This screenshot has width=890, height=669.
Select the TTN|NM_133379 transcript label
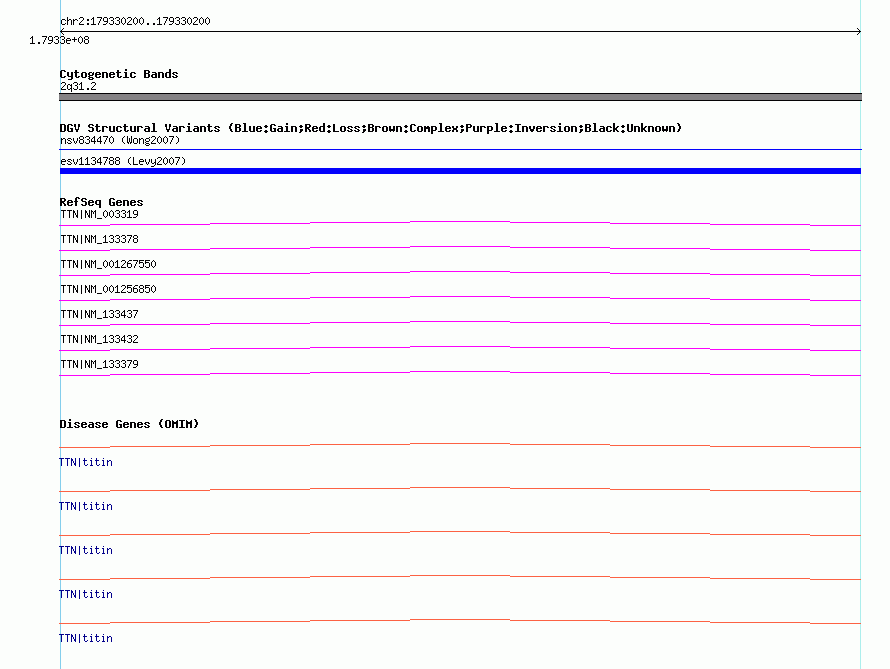click(x=99, y=364)
